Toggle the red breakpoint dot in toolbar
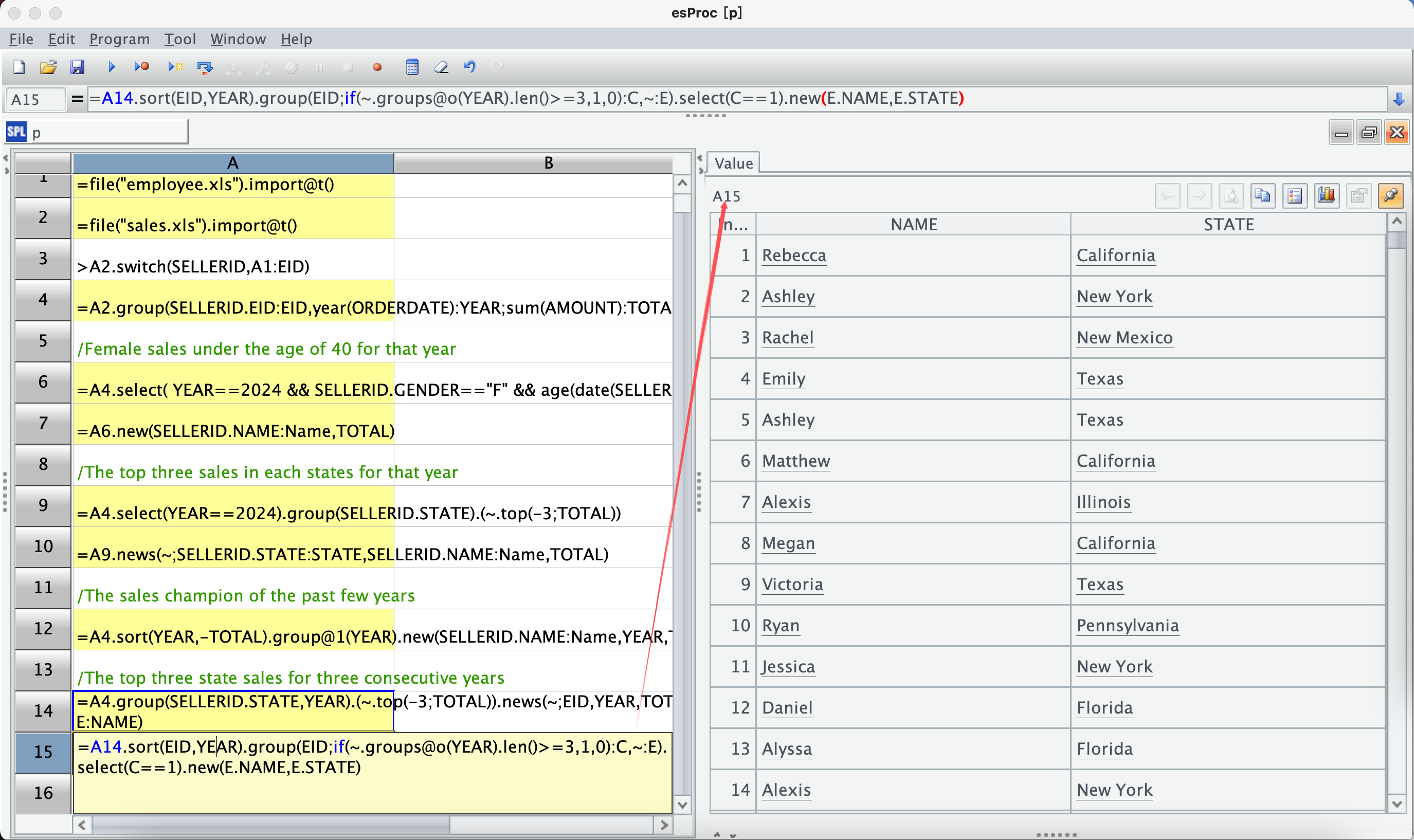This screenshot has height=840, width=1414. point(377,67)
